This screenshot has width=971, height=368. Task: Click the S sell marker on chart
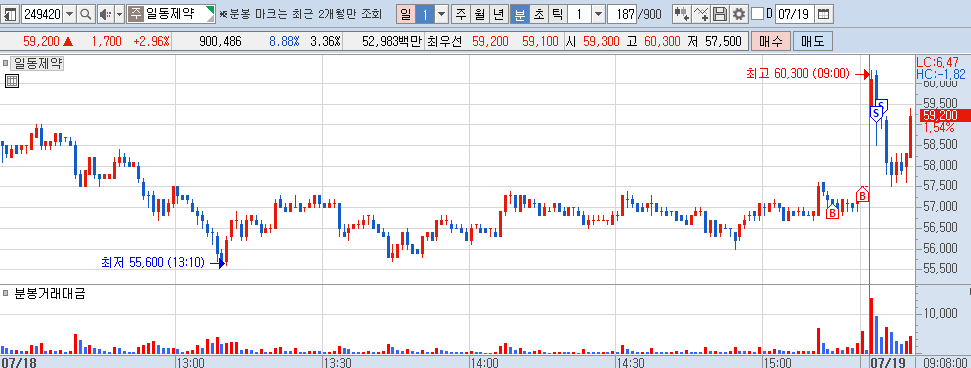pyautogui.click(x=876, y=113)
